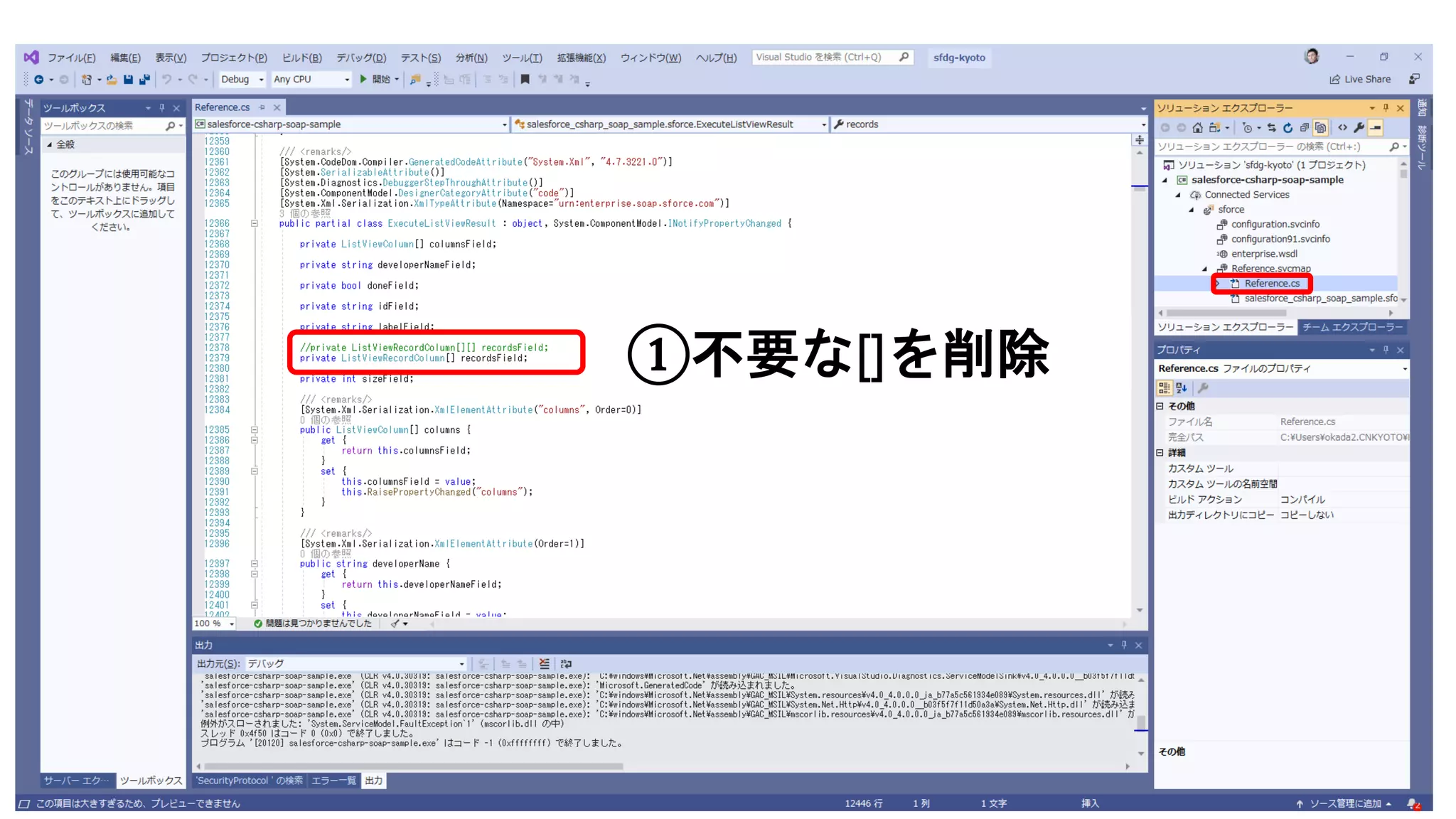This screenshot has width=1456, height=819.
Task: Switch to チーム エクスプローラー tab
Action: [1351, 327]
